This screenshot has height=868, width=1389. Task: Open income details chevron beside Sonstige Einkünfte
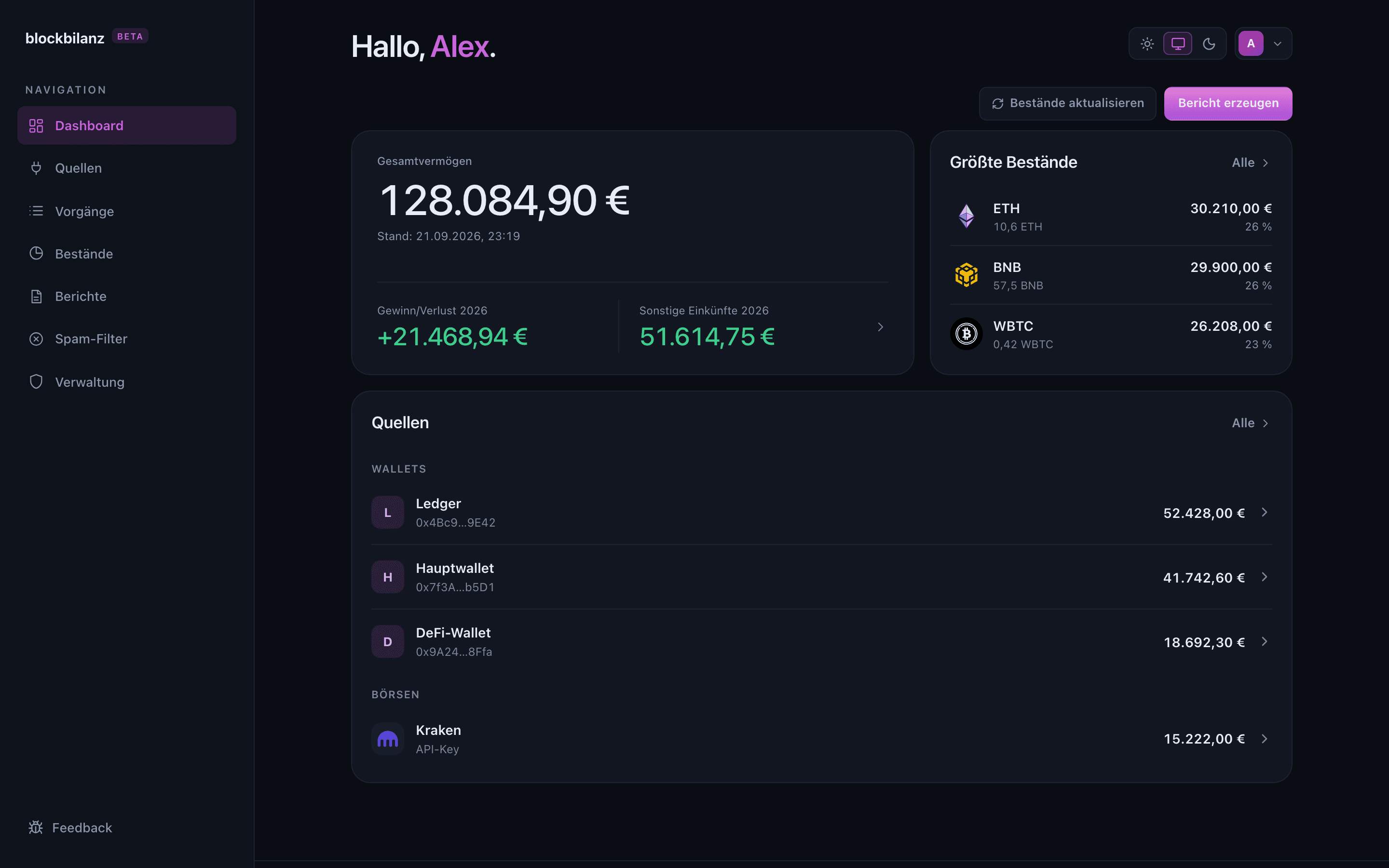881,326
